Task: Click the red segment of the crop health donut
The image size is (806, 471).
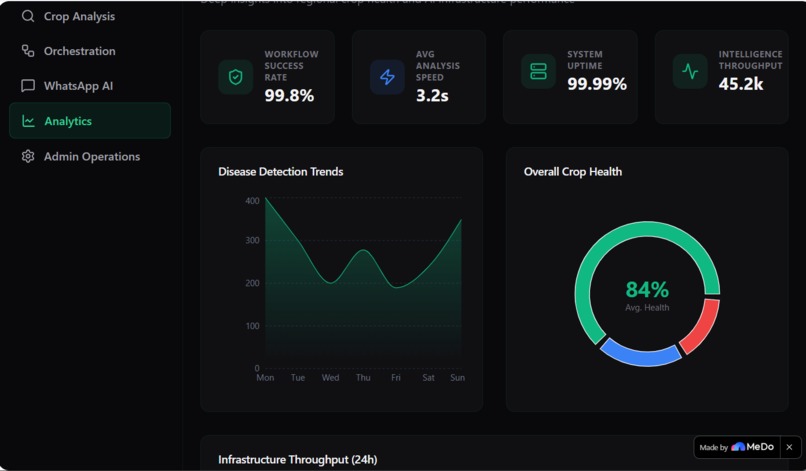Action: (702, 326)
